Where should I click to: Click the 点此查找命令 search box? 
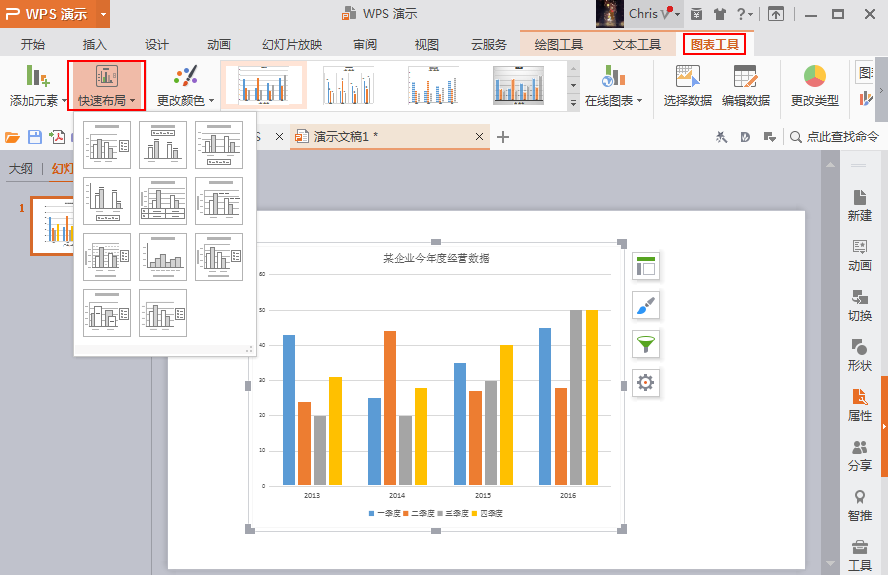pyautogui.click(x=834, y=137)
